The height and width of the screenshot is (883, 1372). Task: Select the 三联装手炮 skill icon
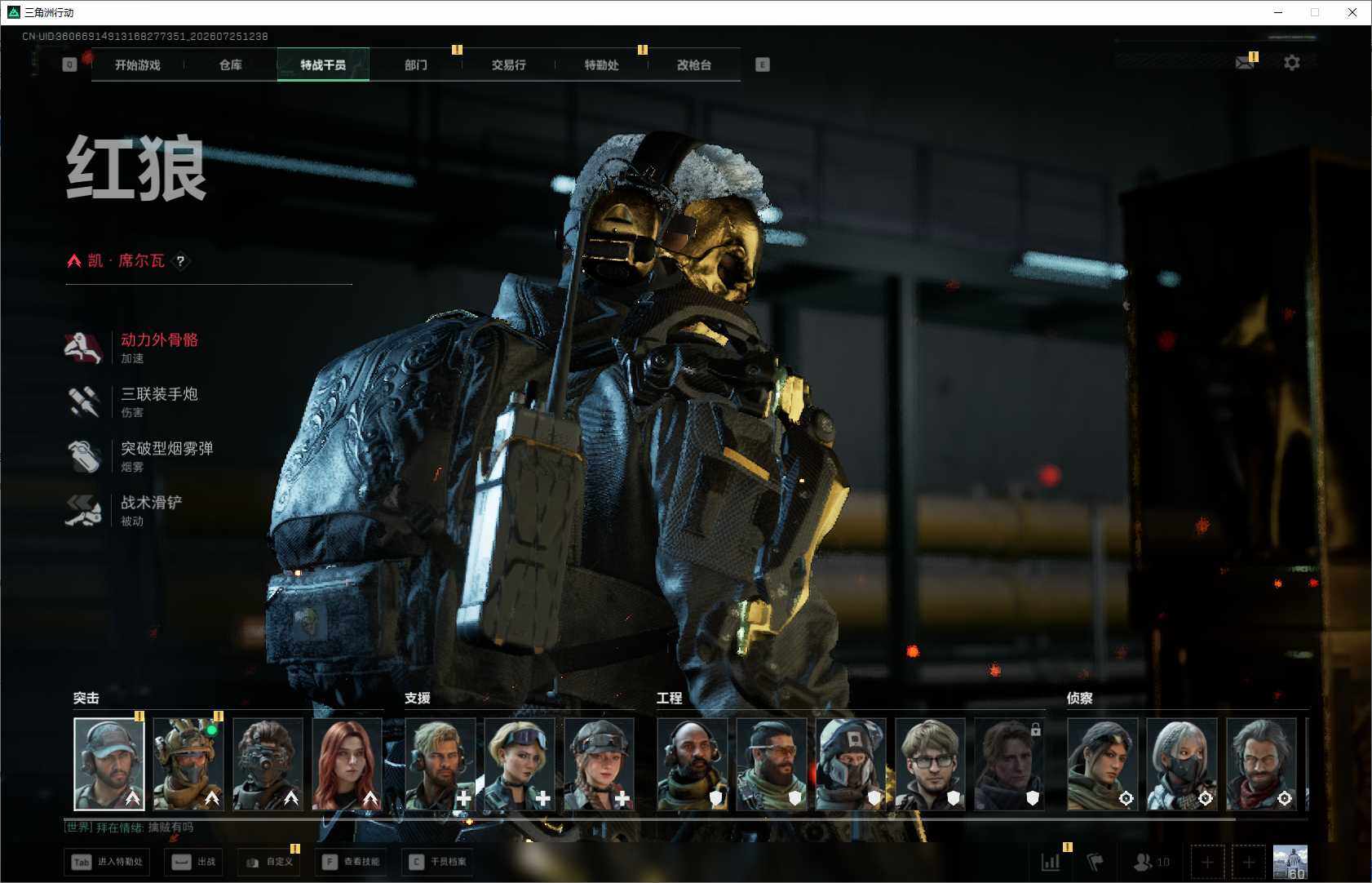(x=83, y=402)
